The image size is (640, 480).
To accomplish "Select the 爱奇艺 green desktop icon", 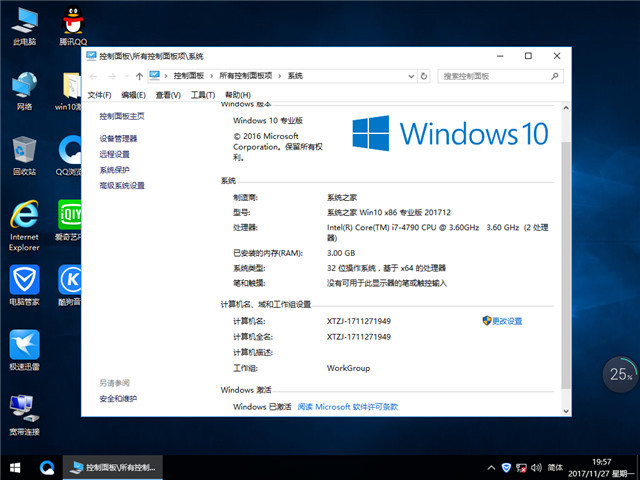I will click(x=69, y=221).
